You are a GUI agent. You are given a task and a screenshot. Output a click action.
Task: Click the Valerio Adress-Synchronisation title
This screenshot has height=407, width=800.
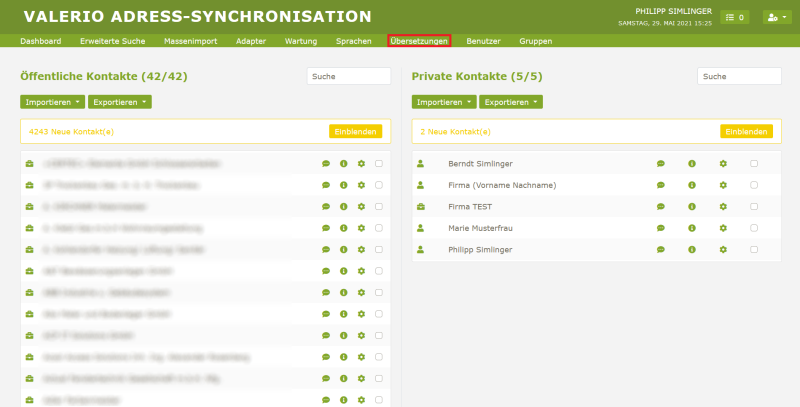coord(198,16)
